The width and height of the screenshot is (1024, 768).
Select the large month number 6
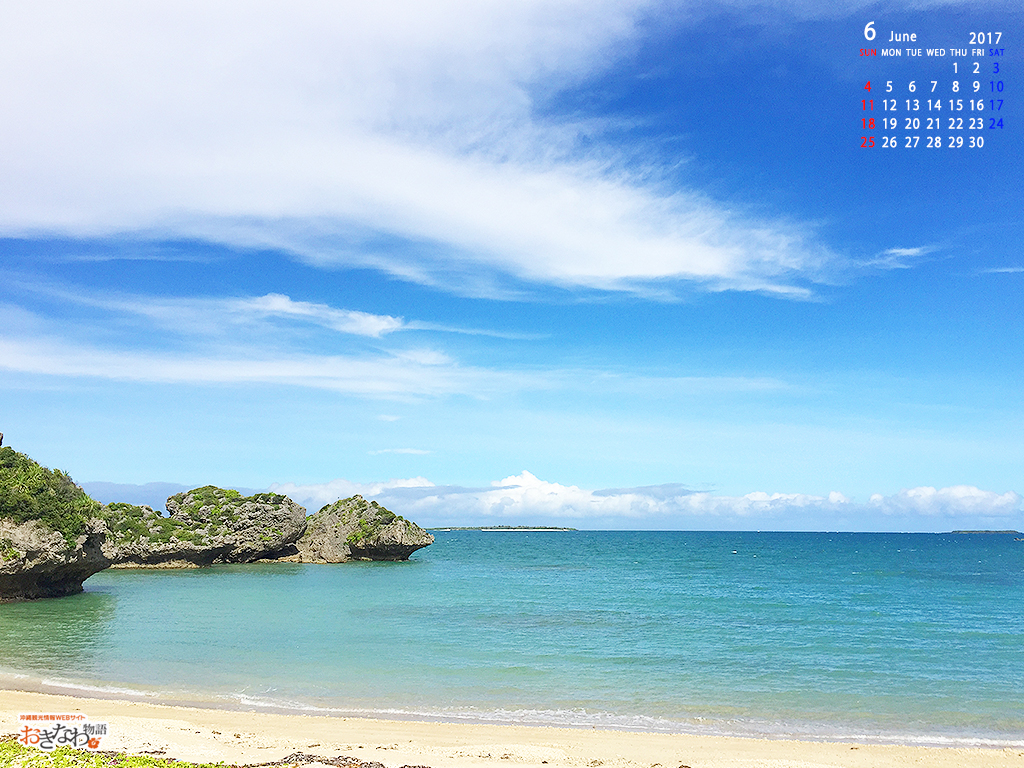[x=869, y=32]
